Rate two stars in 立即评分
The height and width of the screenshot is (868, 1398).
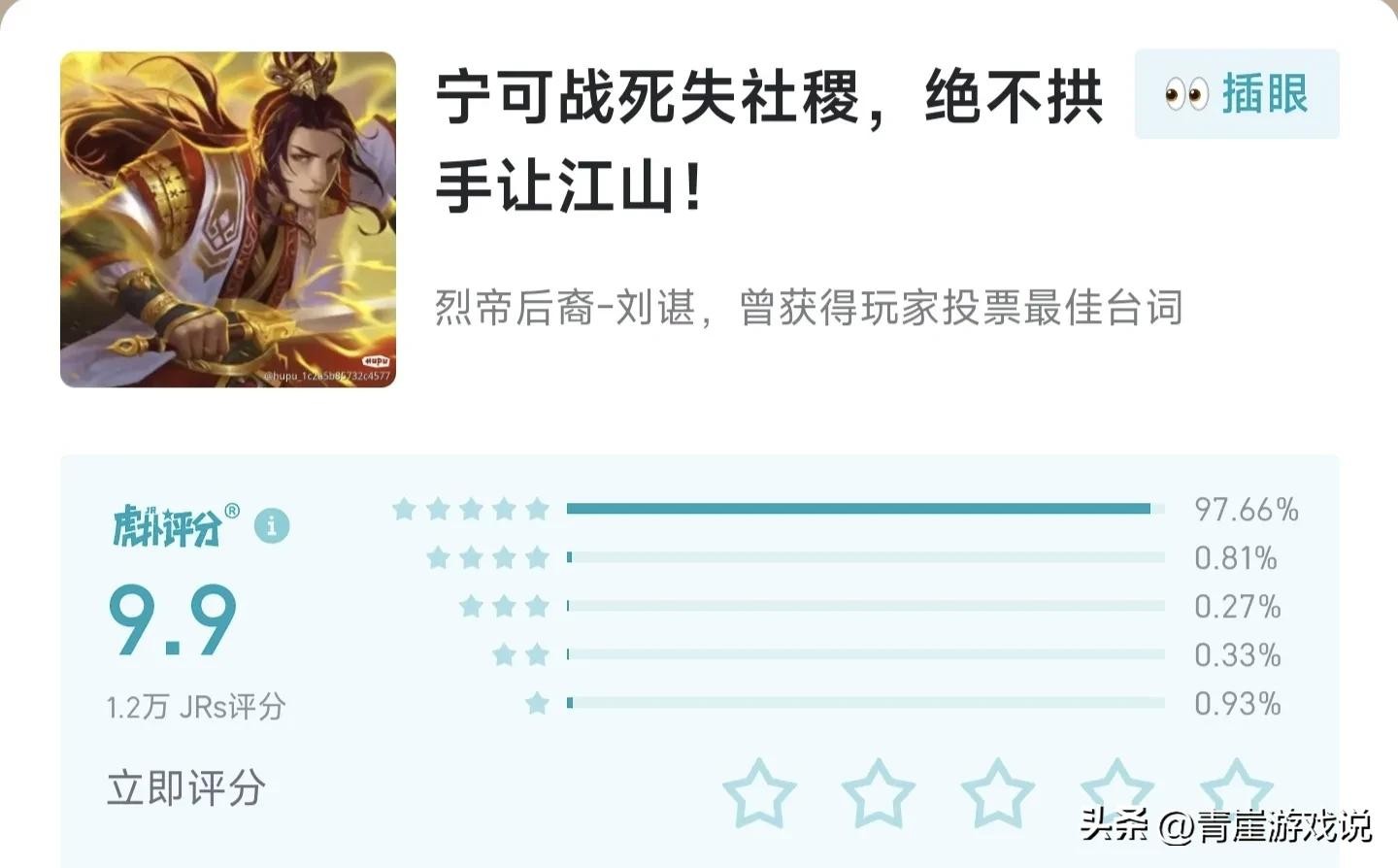tap(879, 793)
